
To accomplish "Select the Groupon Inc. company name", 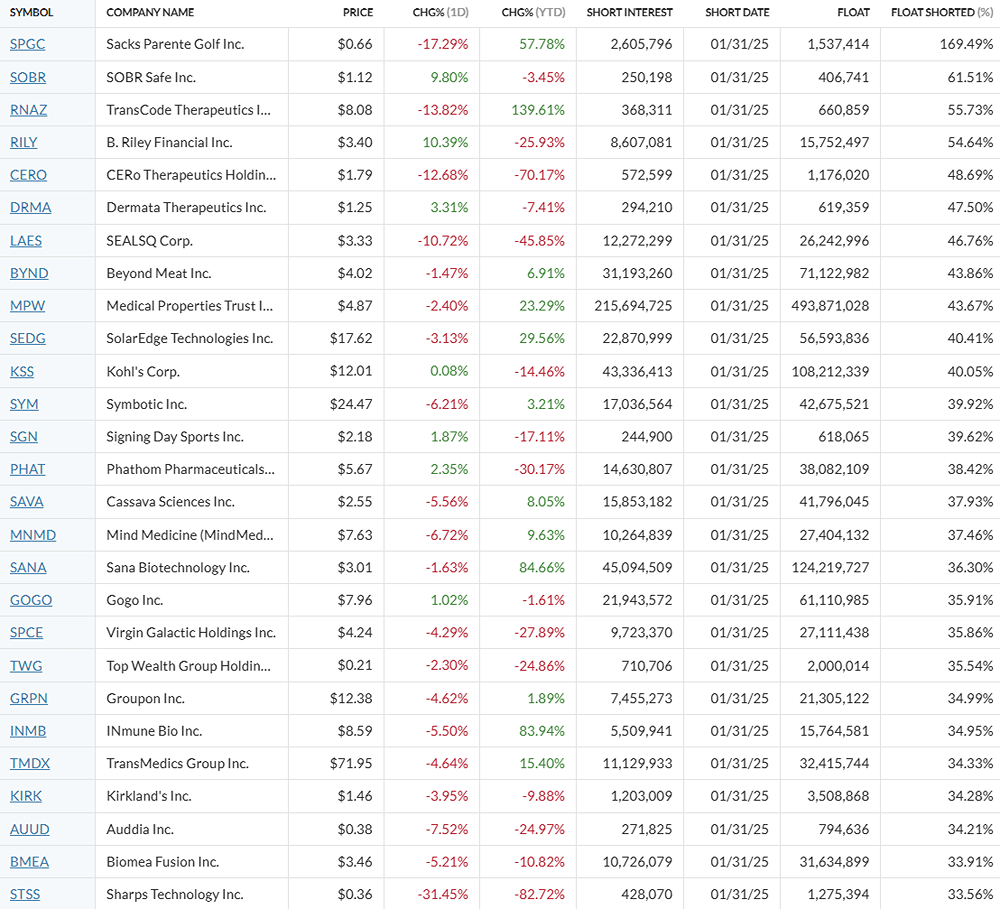I will pos(145,698).
